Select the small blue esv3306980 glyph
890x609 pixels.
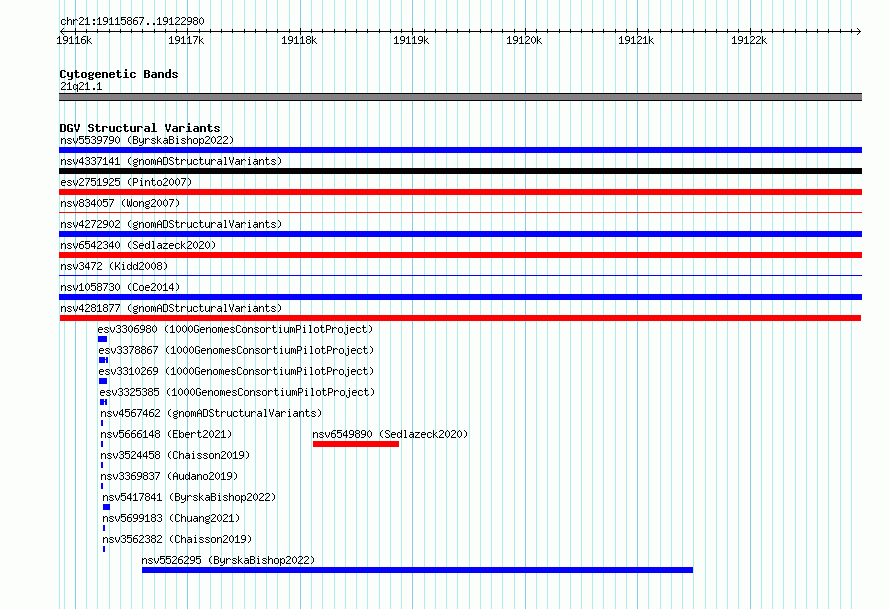[102, 339]
